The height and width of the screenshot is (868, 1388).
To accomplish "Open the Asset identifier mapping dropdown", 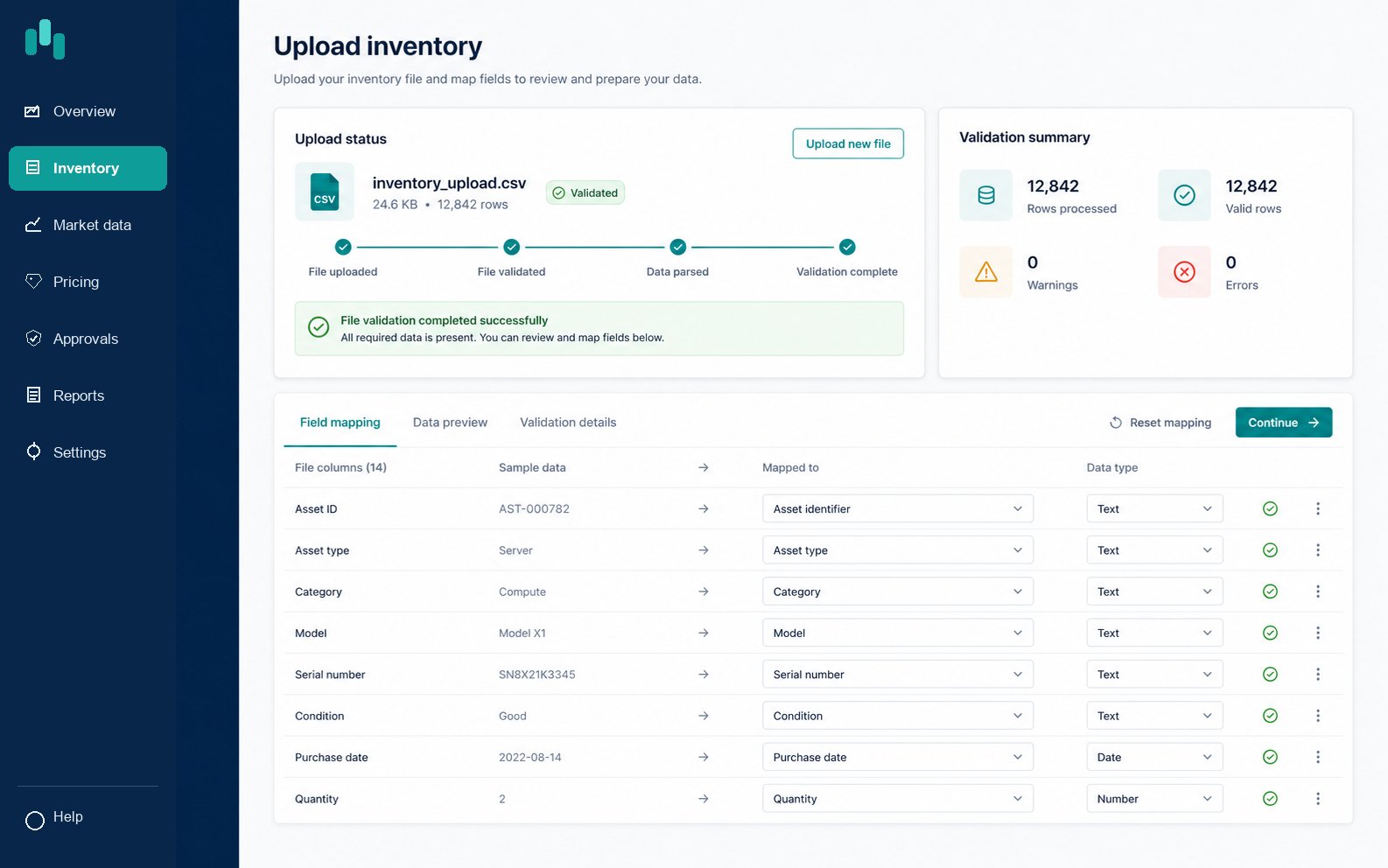I will 898,508.
